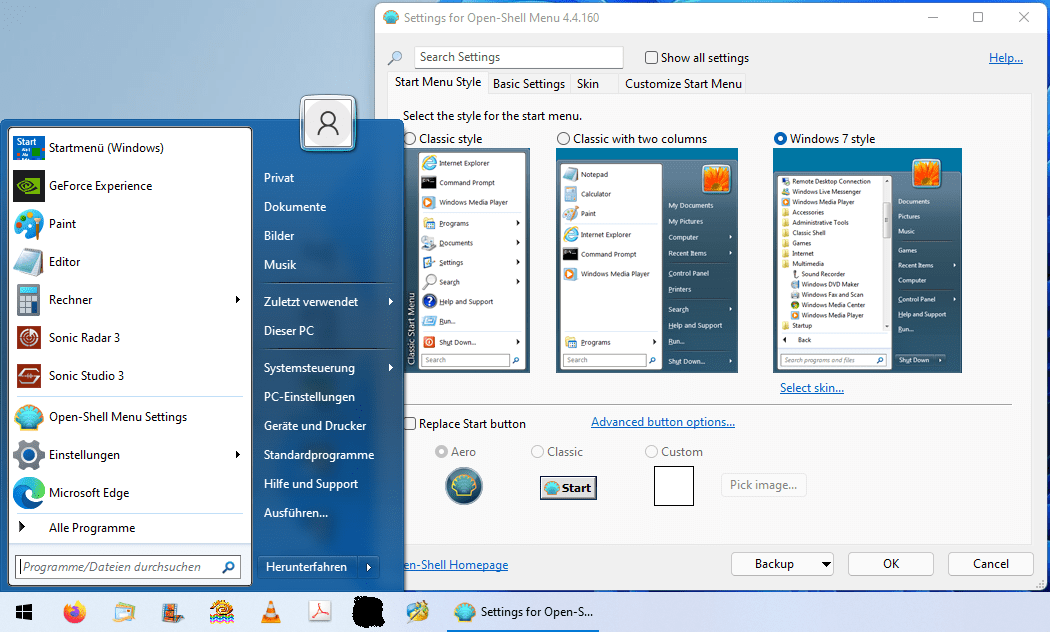Select Classic with two columns option
This screenshot has width=1050, height=632.
coord(564,139)
